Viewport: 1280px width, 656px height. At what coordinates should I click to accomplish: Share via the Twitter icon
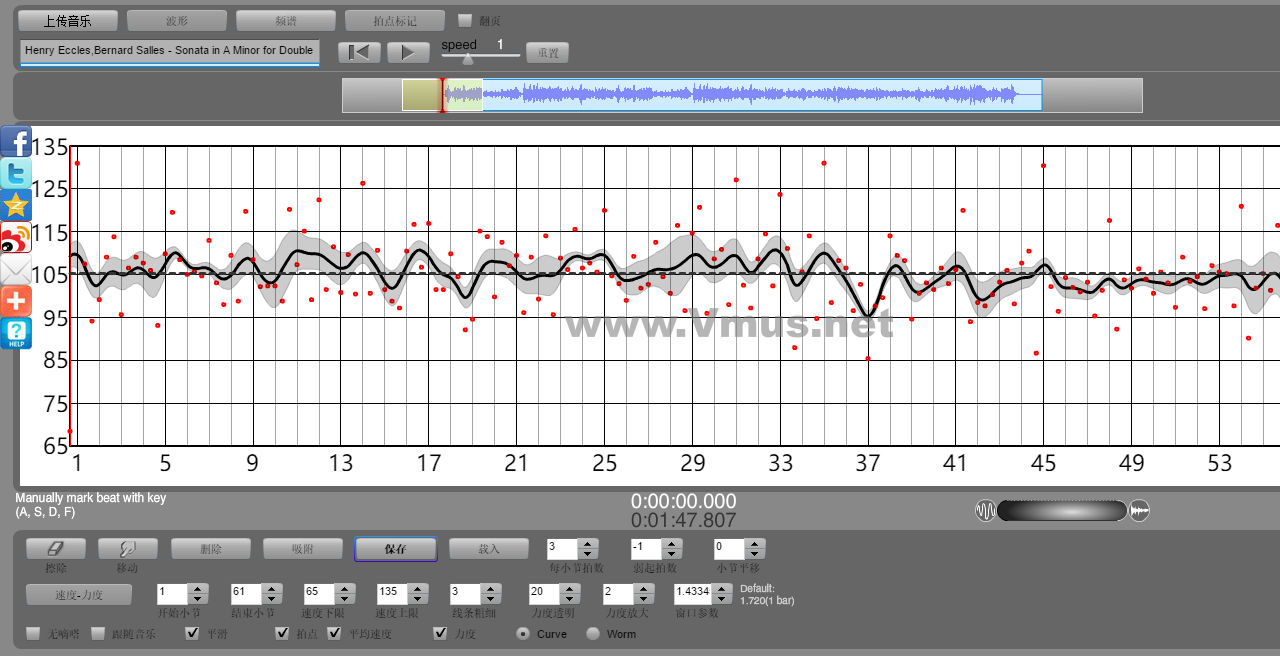(16, 174)
